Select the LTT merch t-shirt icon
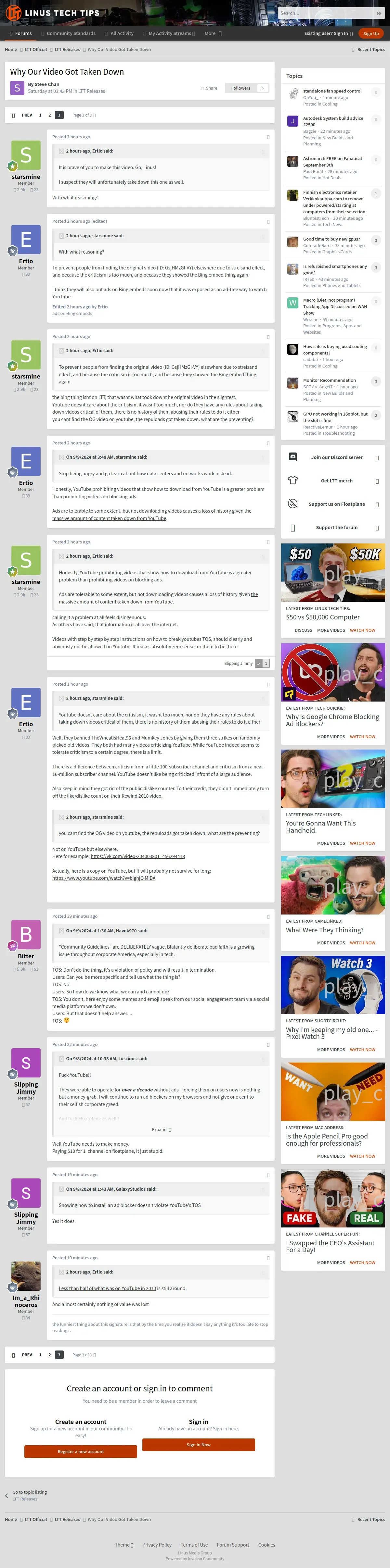Image resolution: width=390 pixels, height=1568 pixels. (292, 480)
